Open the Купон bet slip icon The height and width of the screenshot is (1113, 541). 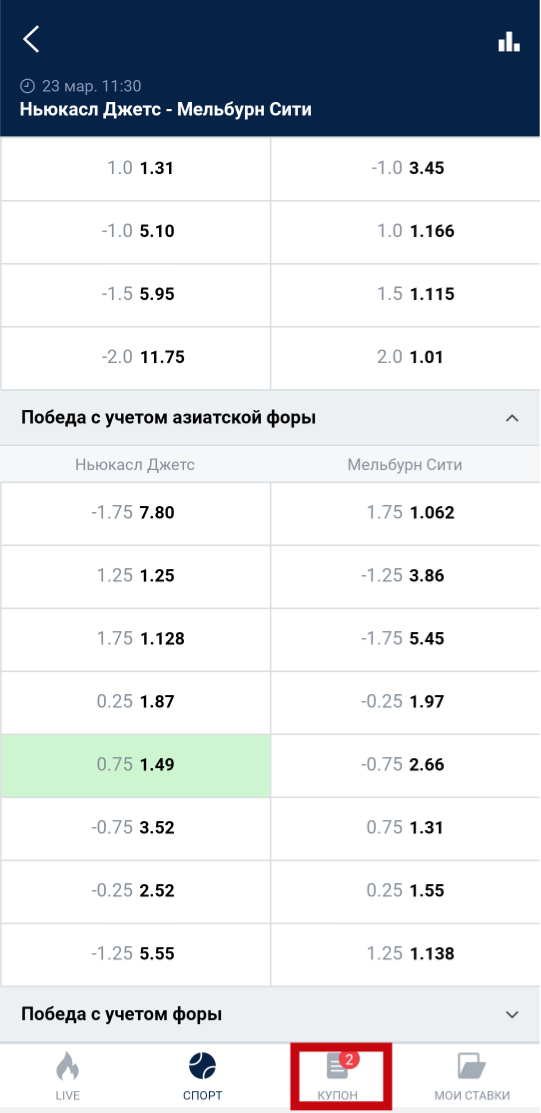(x=337, y=1067)
